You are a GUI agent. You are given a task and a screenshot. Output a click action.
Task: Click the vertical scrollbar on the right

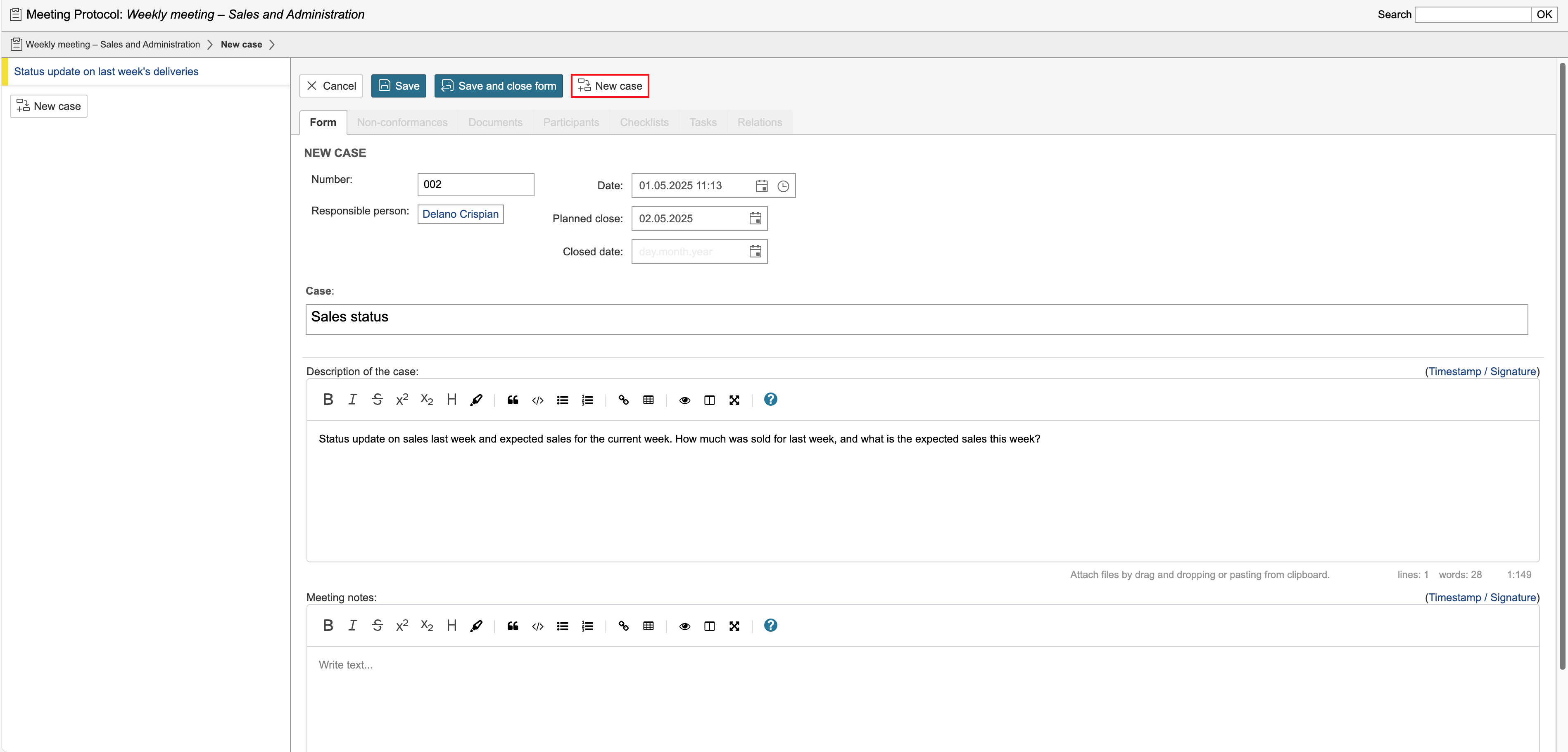1562,365
